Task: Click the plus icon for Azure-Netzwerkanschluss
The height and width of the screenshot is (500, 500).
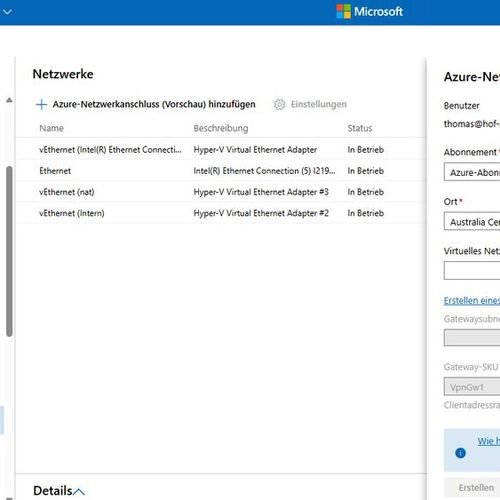Action: tap(41, 105)
